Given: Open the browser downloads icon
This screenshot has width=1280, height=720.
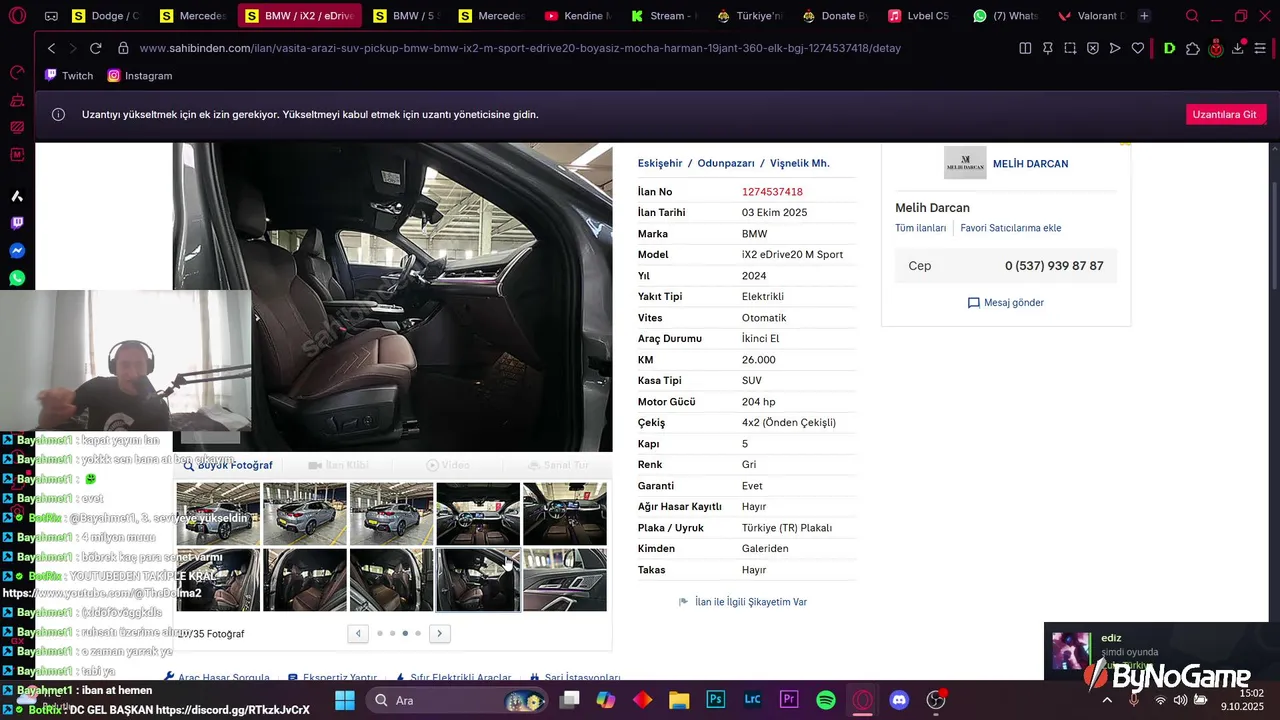Looking at the screenshot, I should pos(1237,48).
